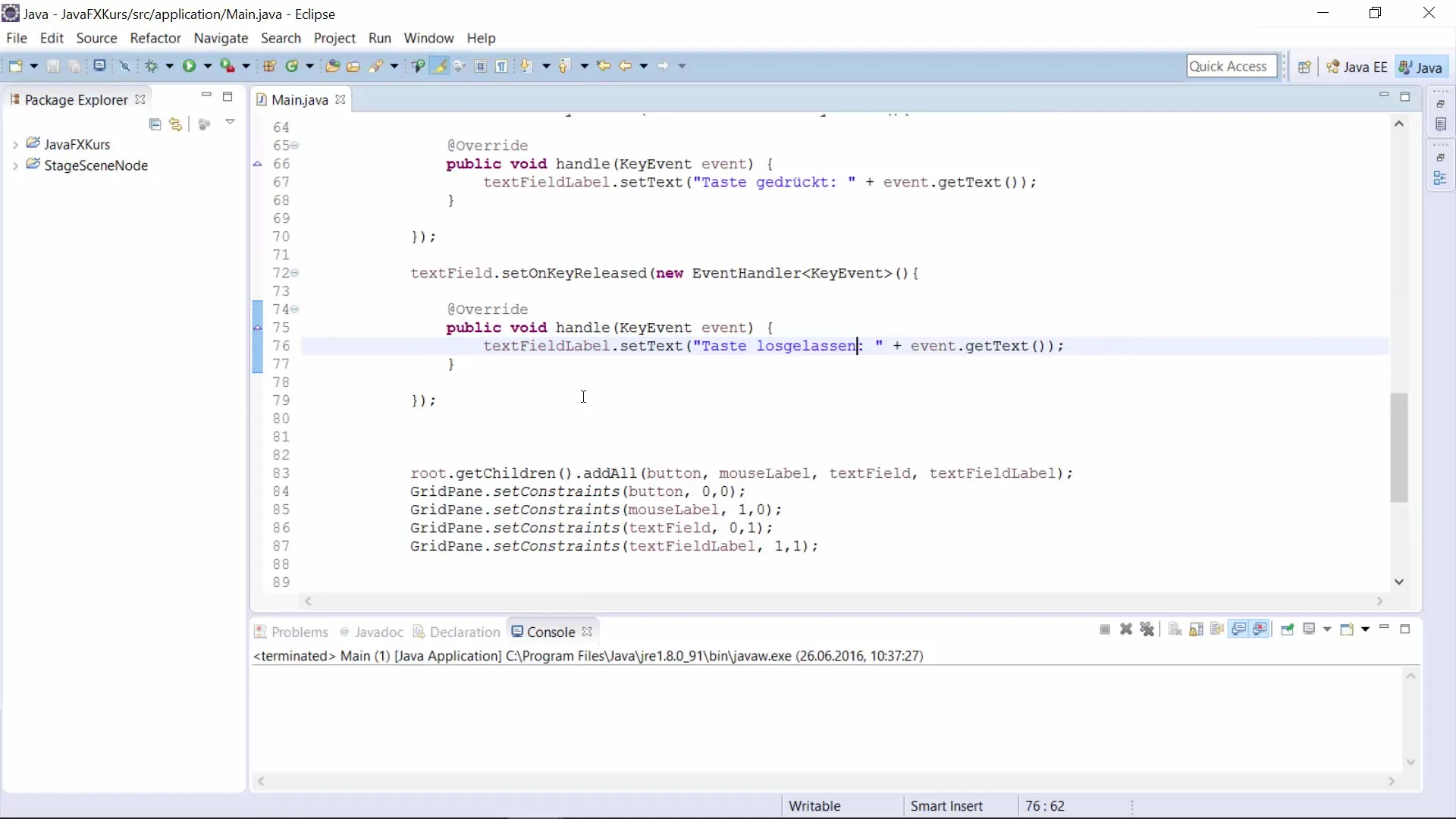Click the Debug bug icon
Screen dimensions: 1456x819
point(152,66)
